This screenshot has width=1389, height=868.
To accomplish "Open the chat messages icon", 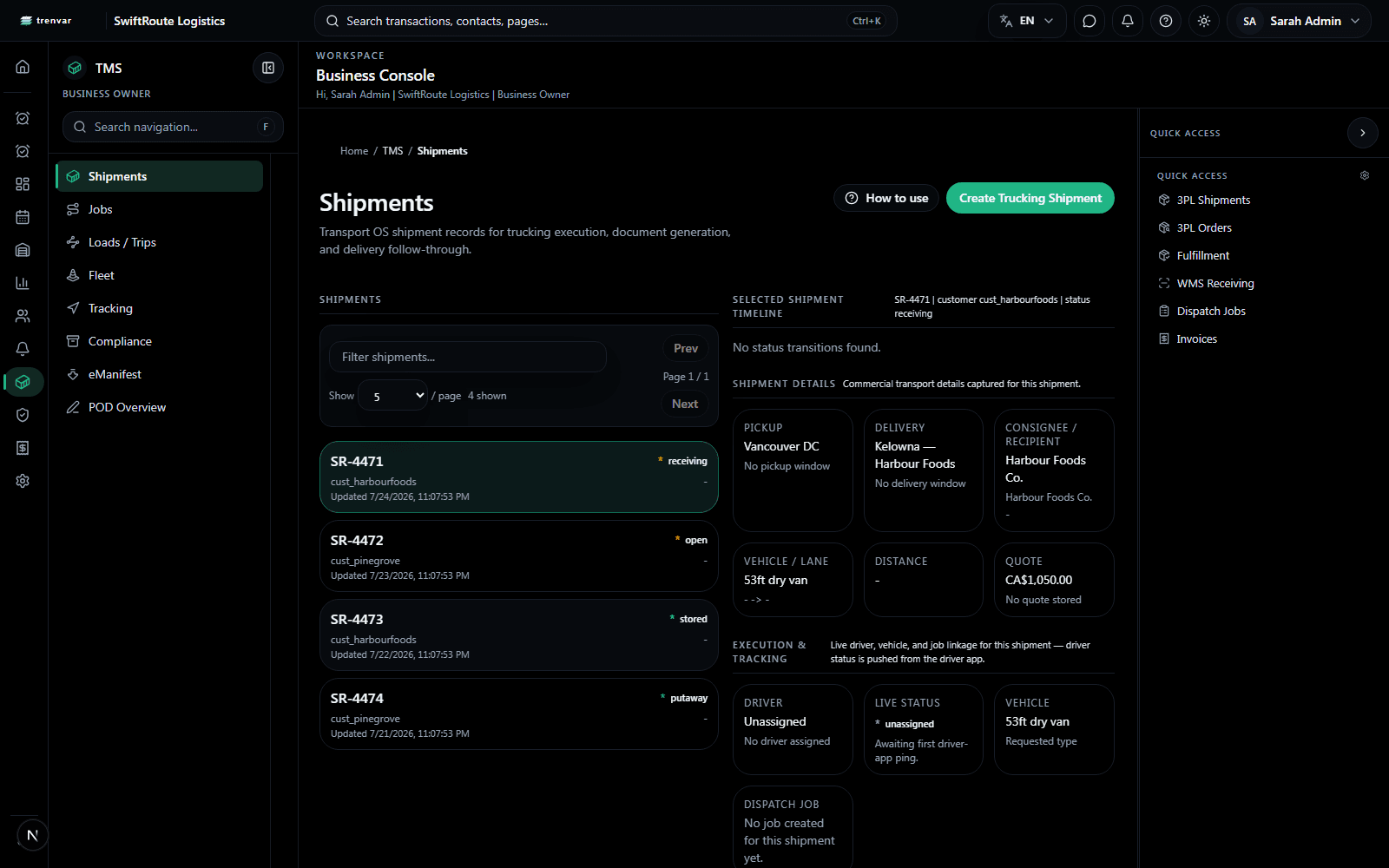I will pos(1089,21).
